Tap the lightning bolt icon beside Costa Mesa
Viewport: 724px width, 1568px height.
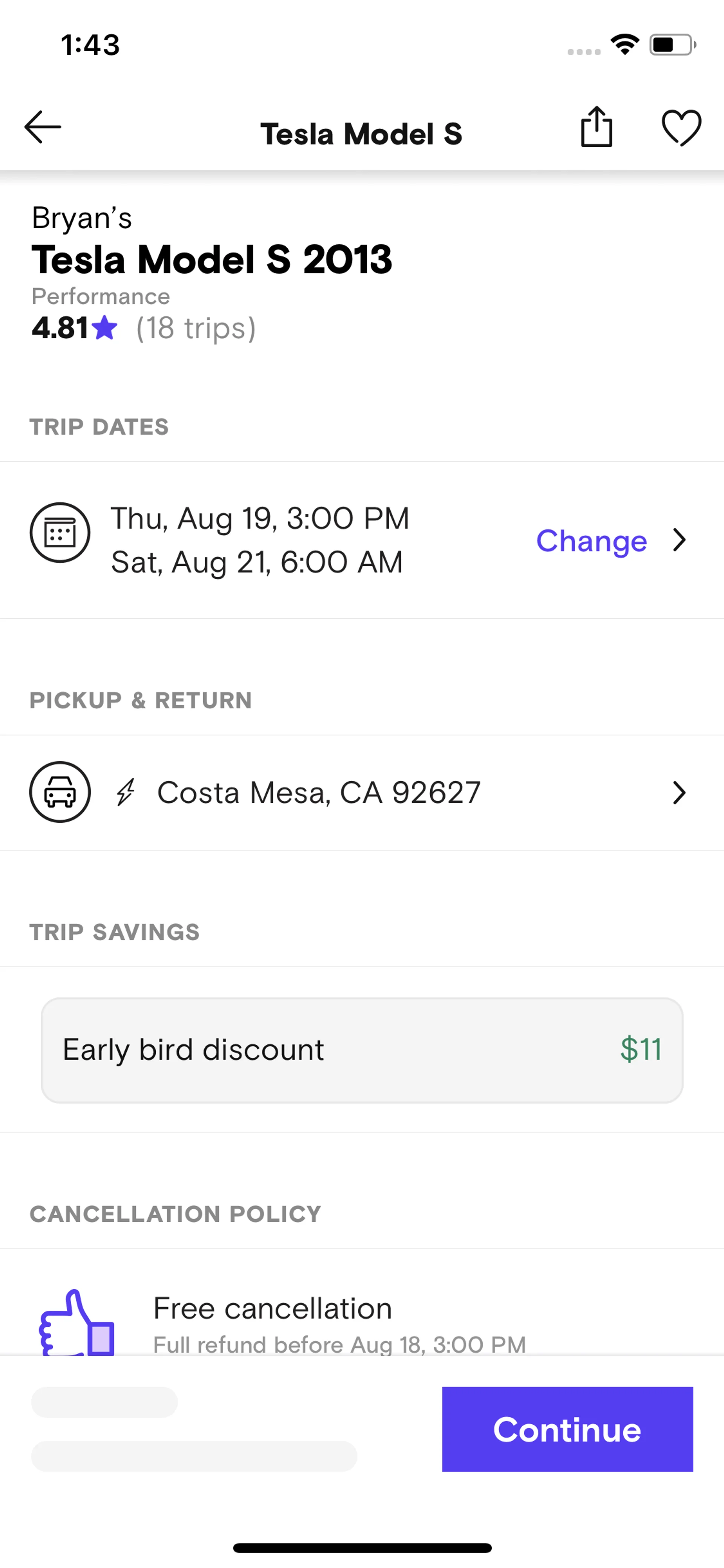click(126, 792)
